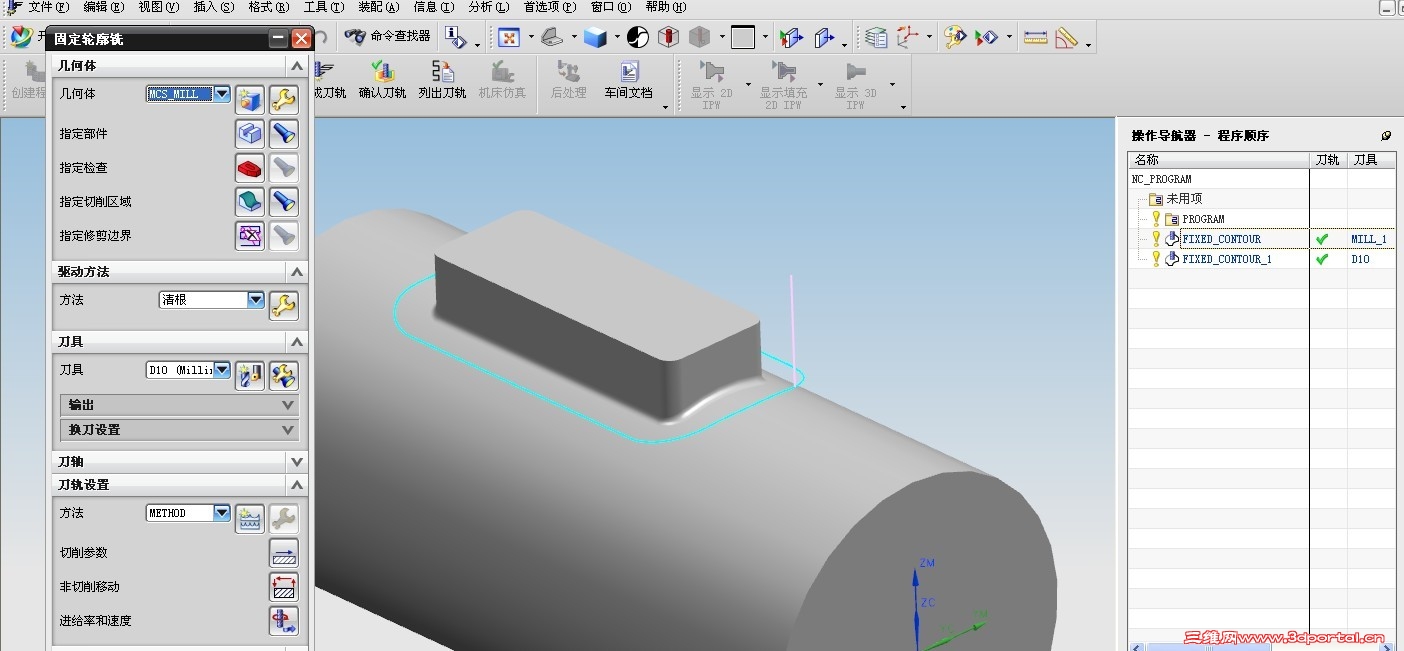Image resolution: width=1404 pixels, height=651 pixels.
Task: Open 非切削移动 non-cutting moves icon
Action: (x=284, y=587)
